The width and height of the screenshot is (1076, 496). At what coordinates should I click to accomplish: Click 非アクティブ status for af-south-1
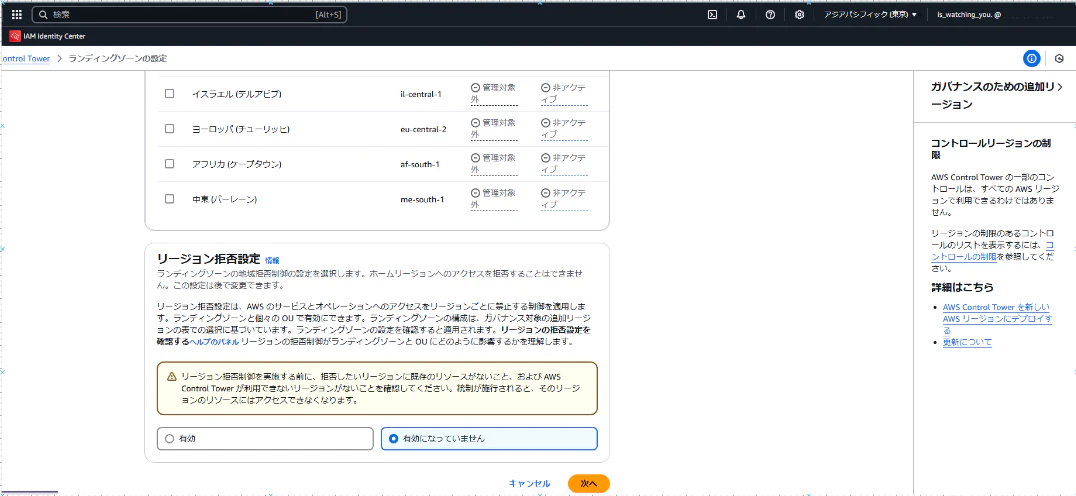564,164
